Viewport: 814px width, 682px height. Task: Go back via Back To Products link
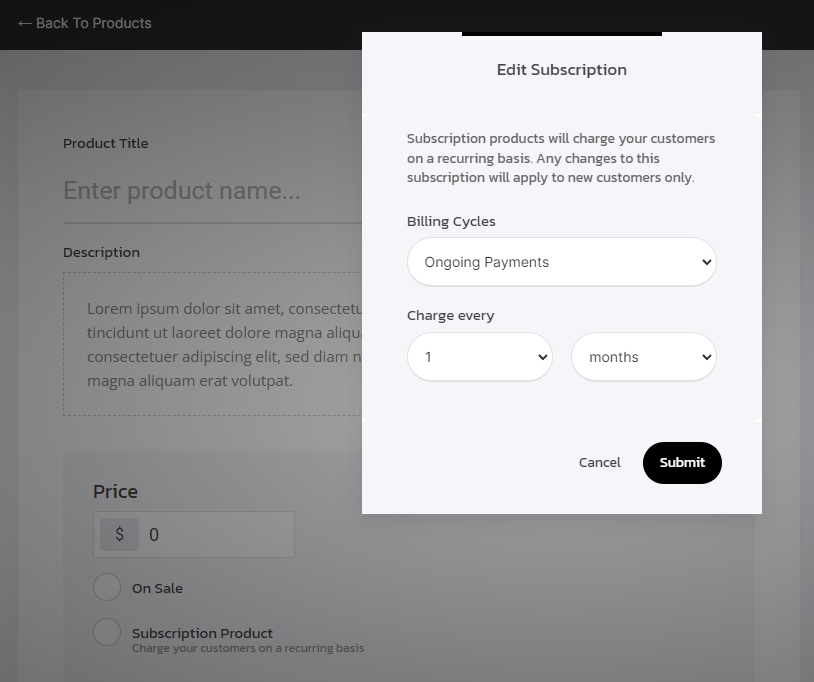[93, 23]
